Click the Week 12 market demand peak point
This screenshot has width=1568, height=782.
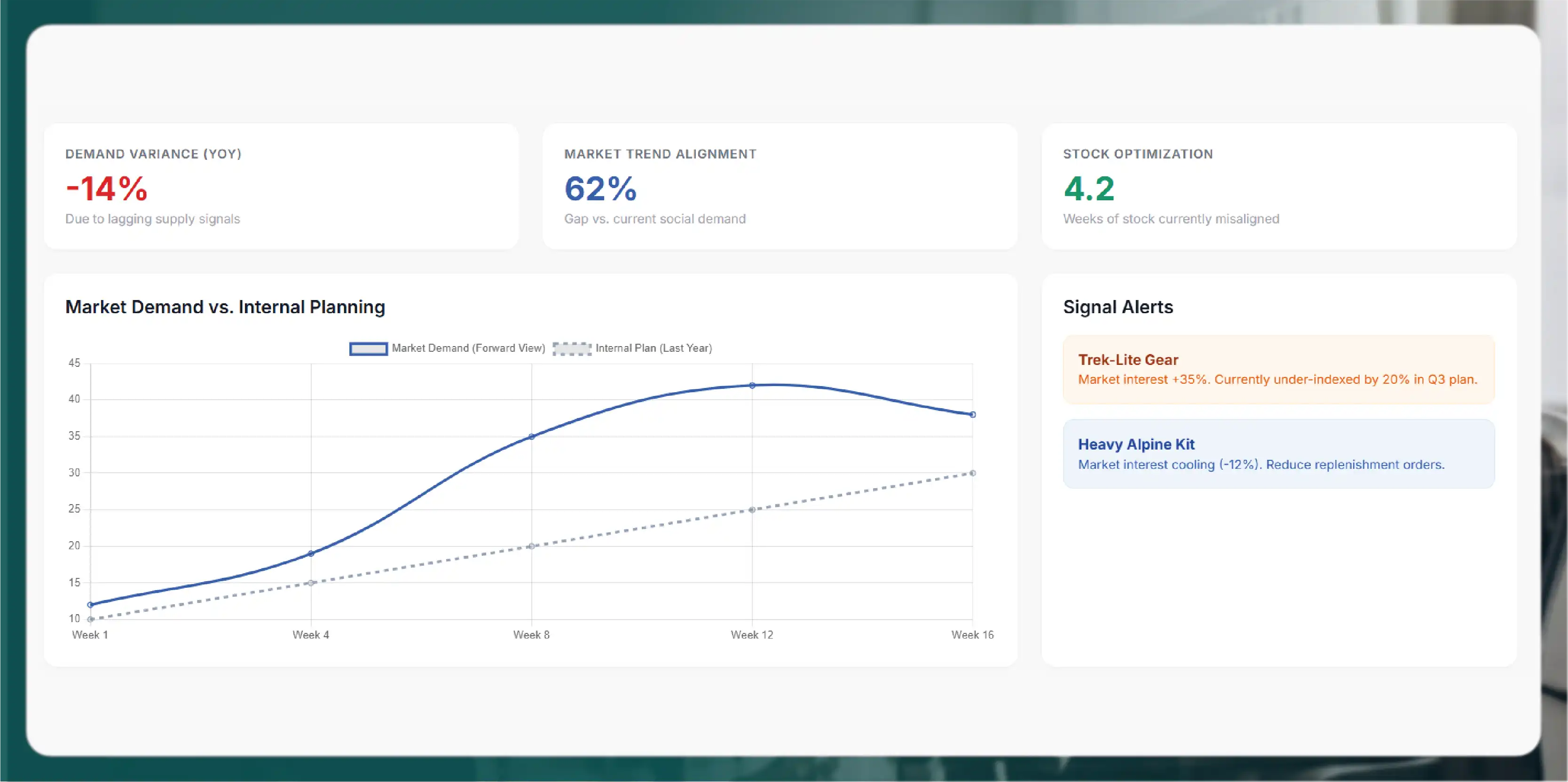point(752,385)
